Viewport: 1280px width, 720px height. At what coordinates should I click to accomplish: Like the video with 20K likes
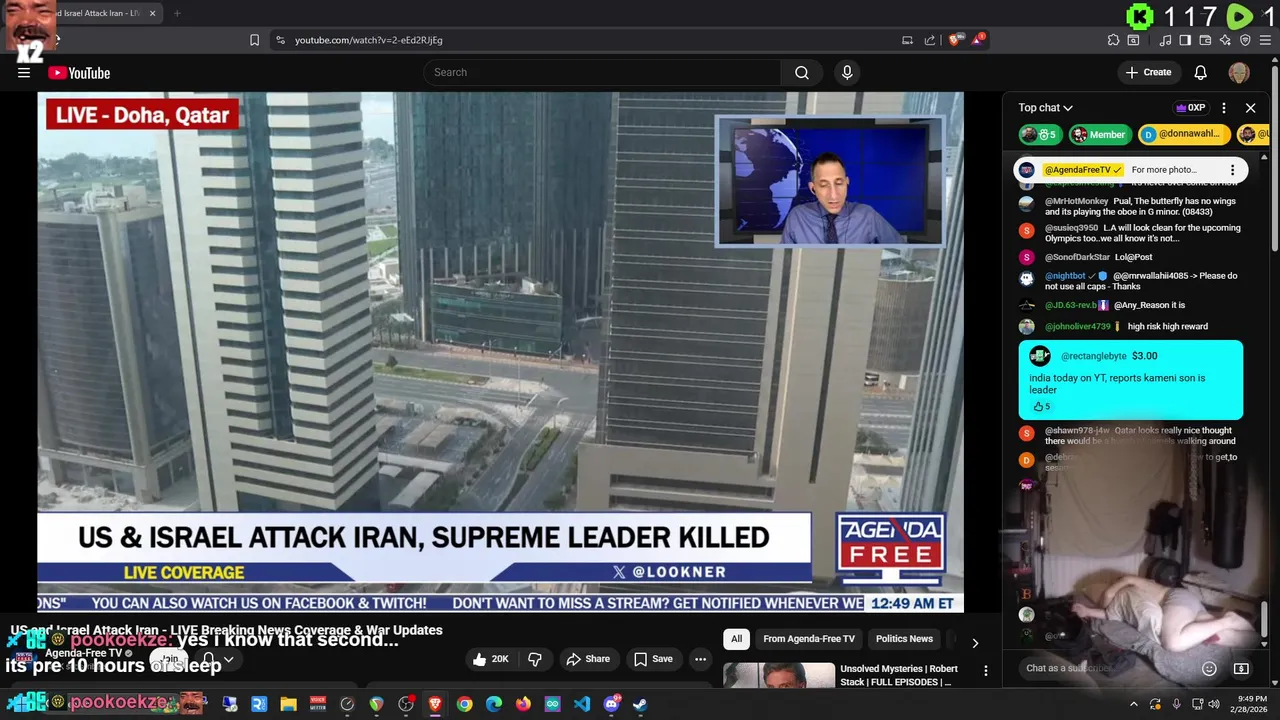pos(491,659)
